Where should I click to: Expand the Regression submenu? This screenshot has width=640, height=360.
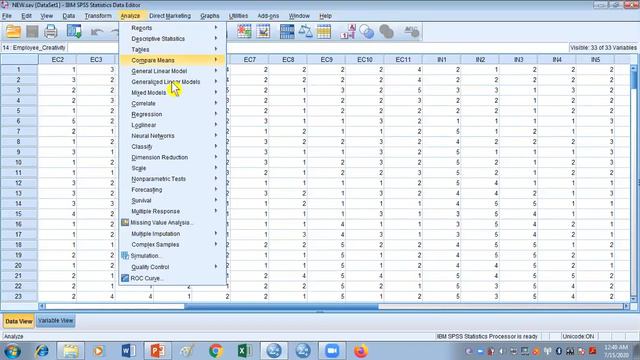[173, 114]
